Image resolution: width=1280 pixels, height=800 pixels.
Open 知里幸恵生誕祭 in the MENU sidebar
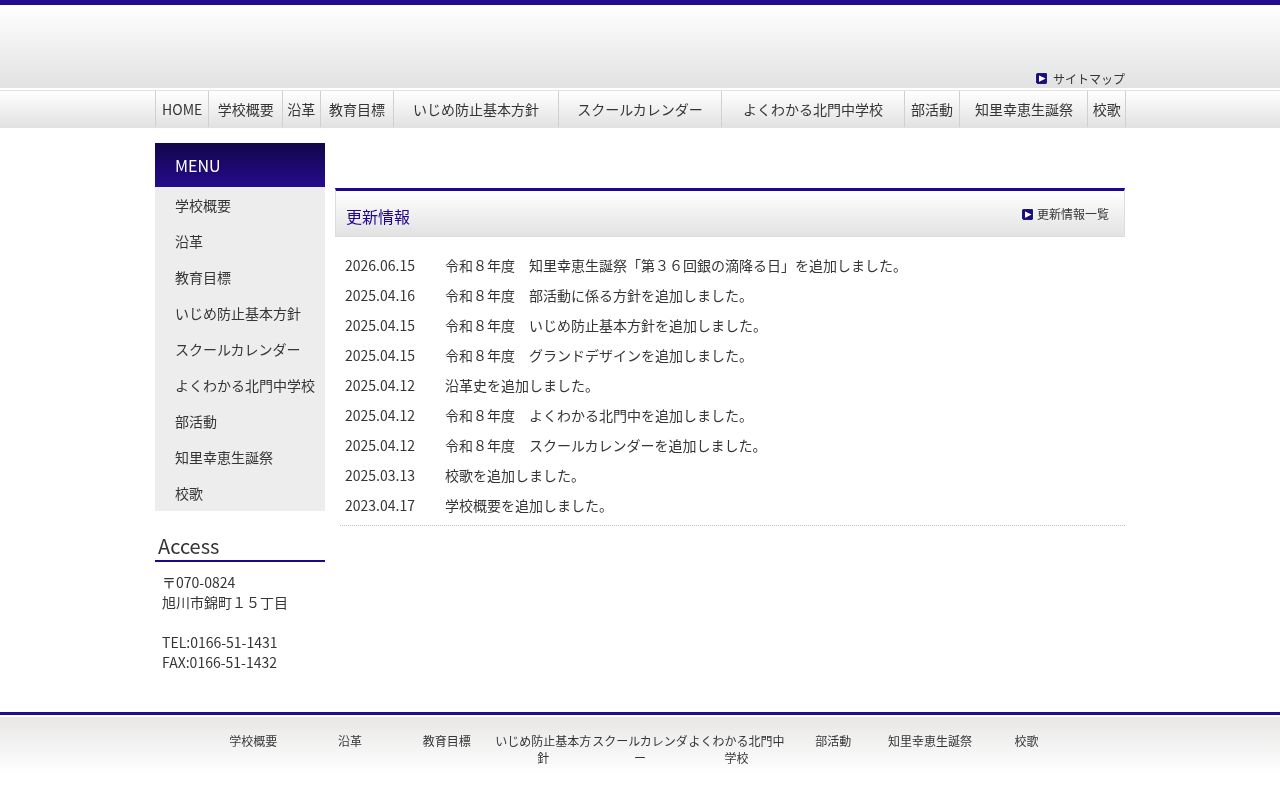(240, 458)
